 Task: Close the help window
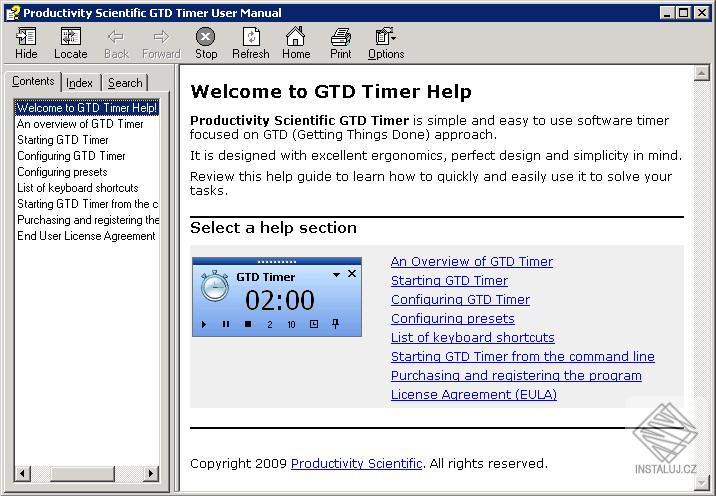point(701,13)
